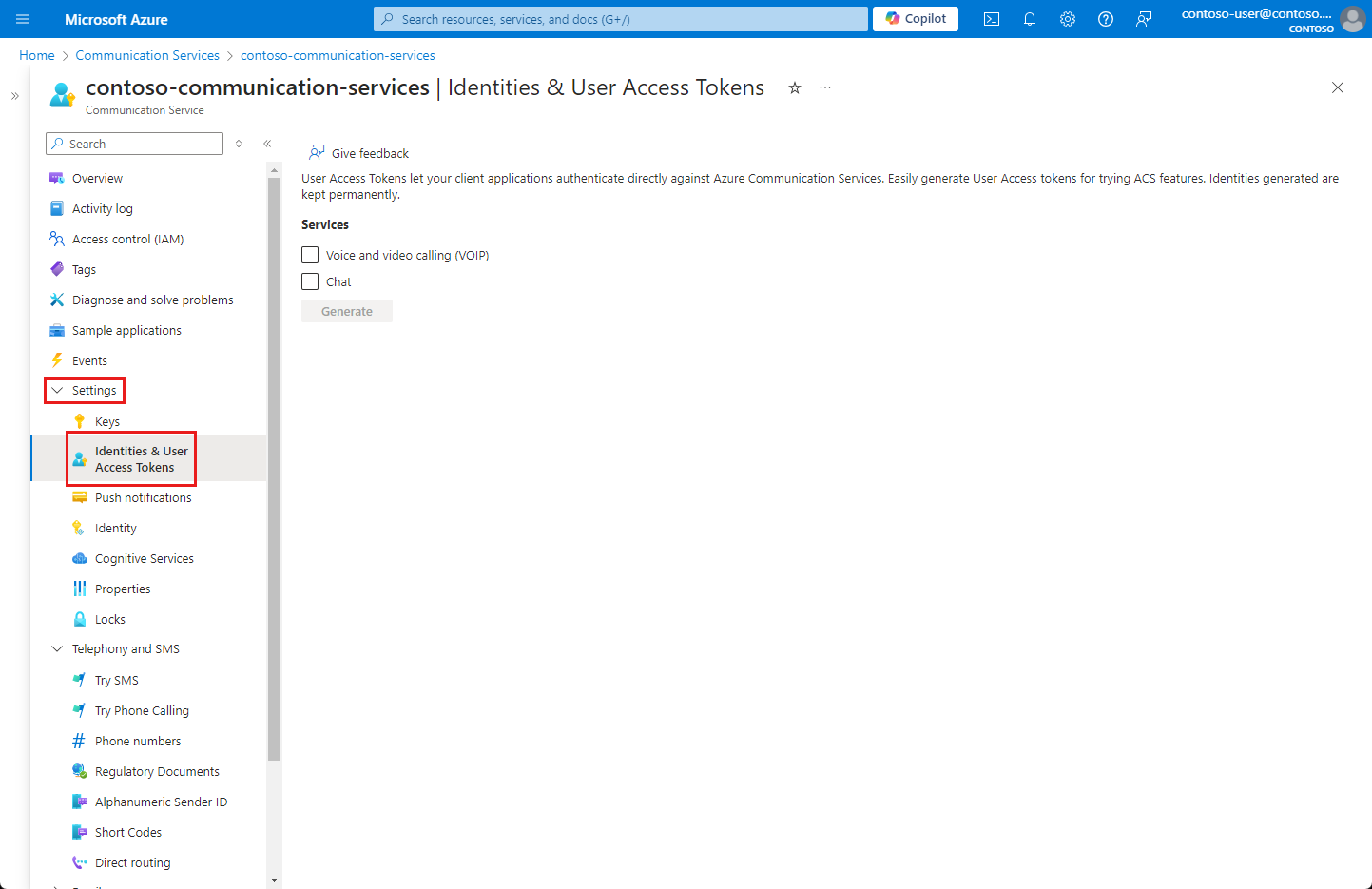This screenshot has width=1372, height=889.
Task: Click the Locks padlock icon
Action: [80, 619]
